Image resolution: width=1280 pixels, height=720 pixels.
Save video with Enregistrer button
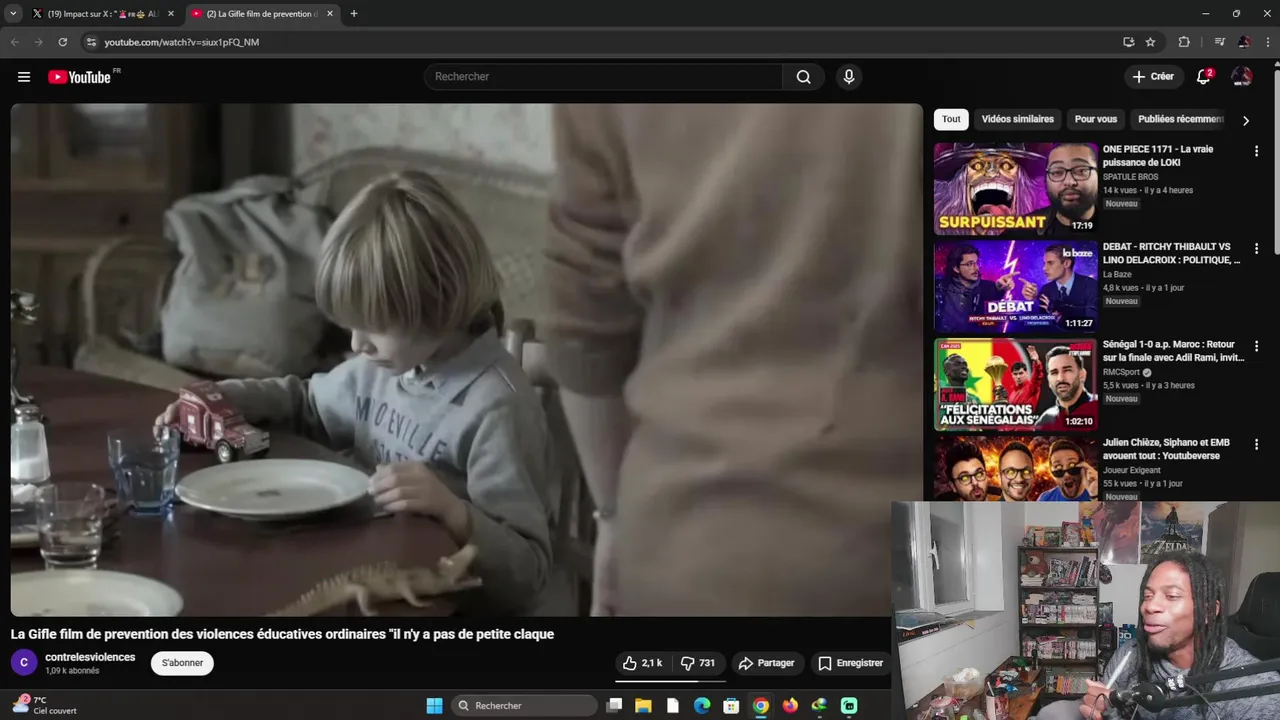click(x=850, y=663)
